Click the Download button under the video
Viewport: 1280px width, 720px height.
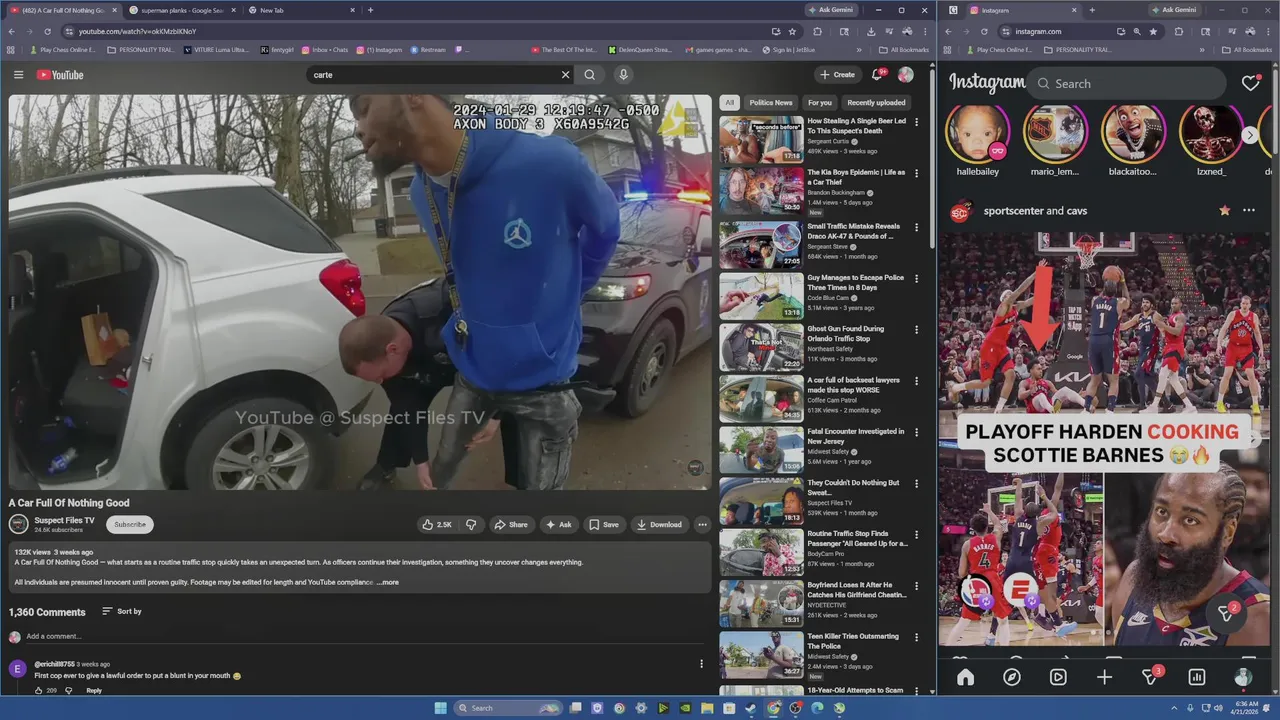(x=659, y=524)
